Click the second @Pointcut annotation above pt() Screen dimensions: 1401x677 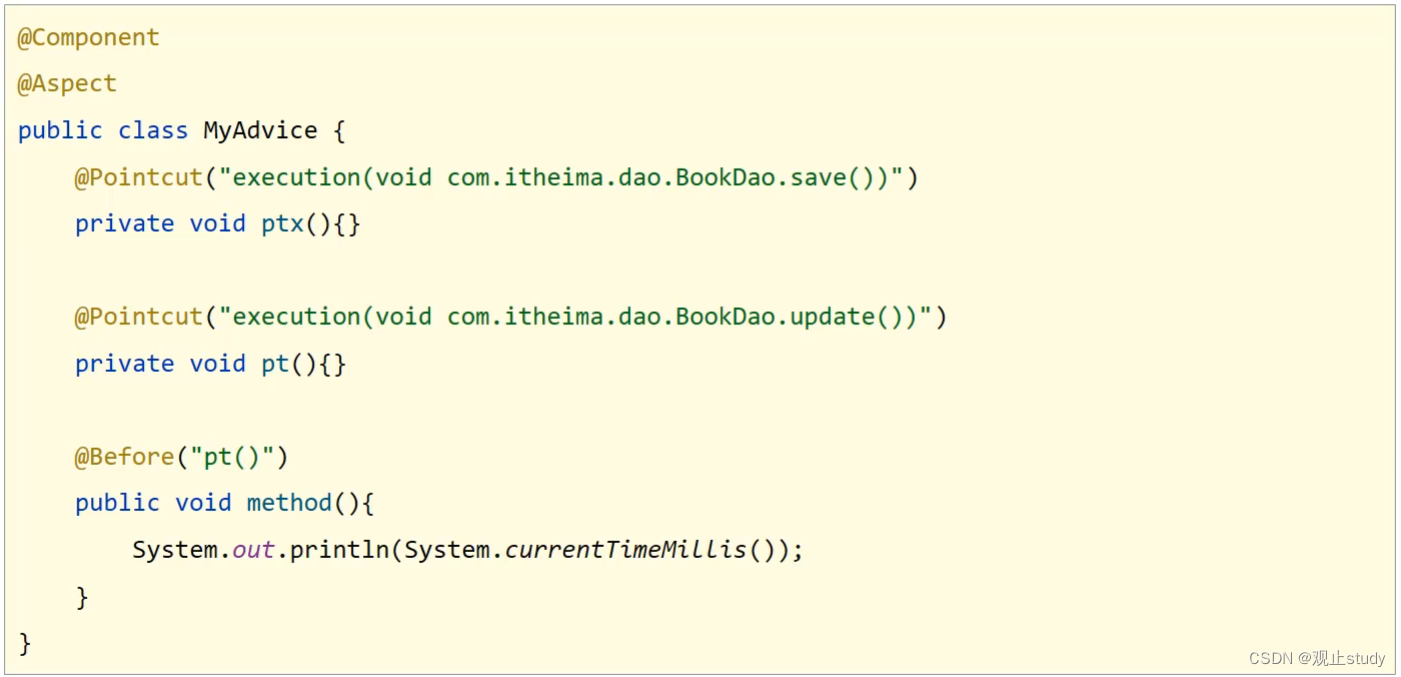[x=139, y=317]
